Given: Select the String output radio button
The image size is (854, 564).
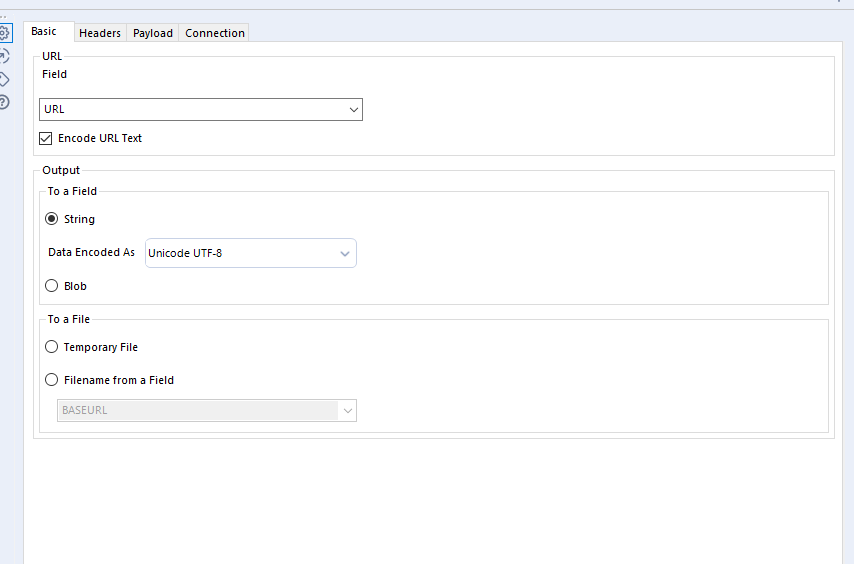Looking at the screenshot, I should click(x=52, y=219).
